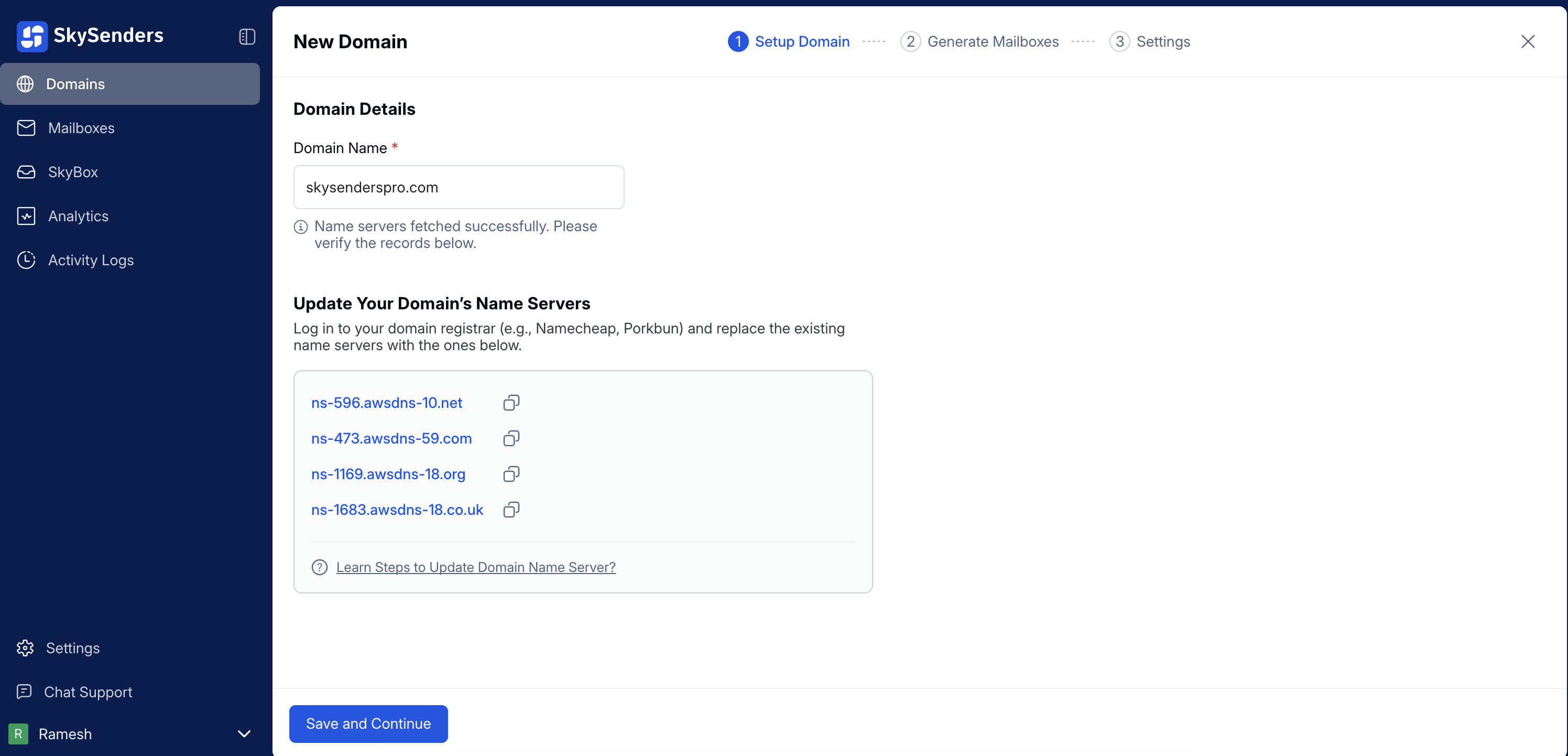Go to Analytics page
Viewport: 1568px width, 756px height.
tap(78, 216)
